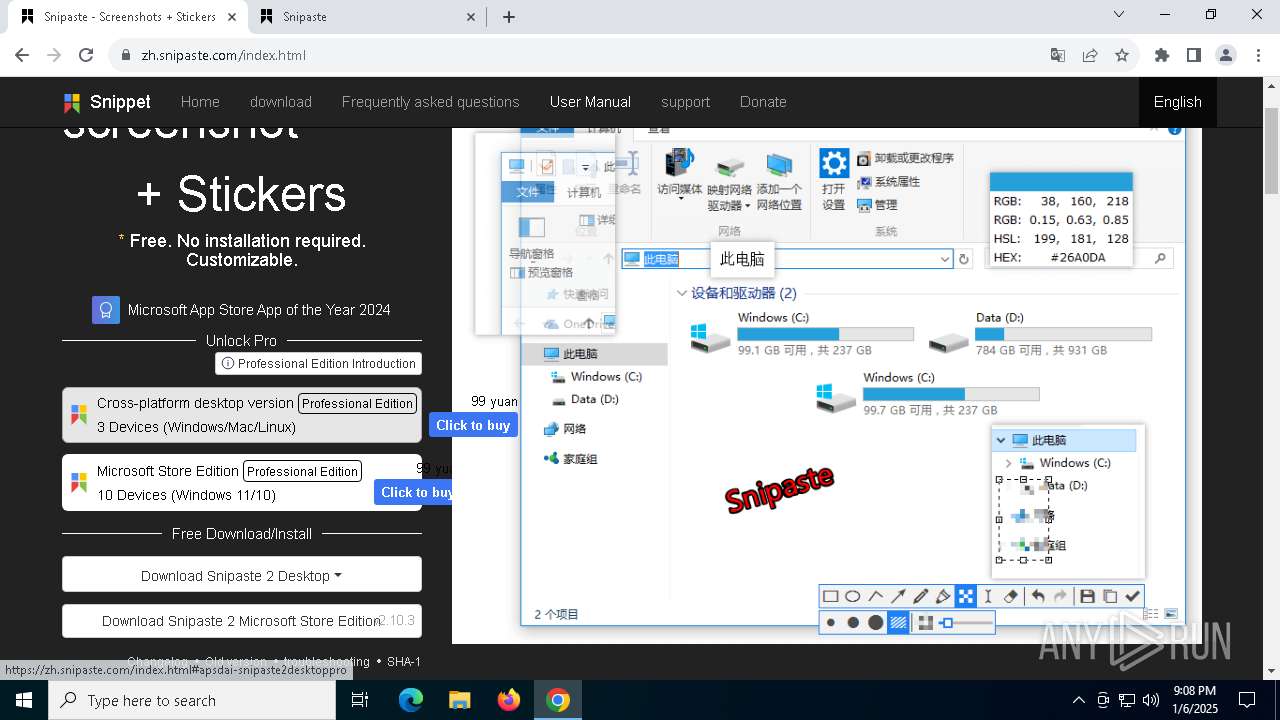Toggle Chrome side panel icon
The image size is (1280, 720).
click(1194, 55)
